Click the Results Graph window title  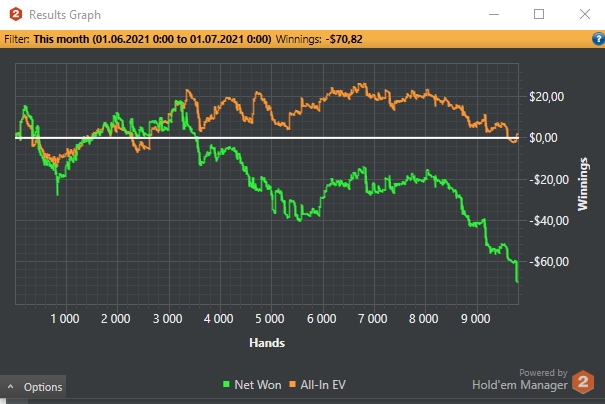click(x=65, y=15)
